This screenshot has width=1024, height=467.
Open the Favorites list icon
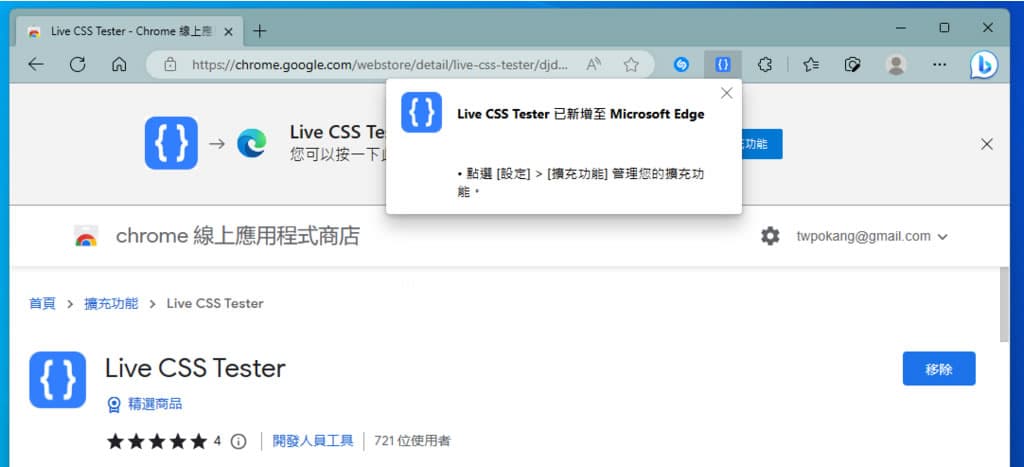point(811,65)
